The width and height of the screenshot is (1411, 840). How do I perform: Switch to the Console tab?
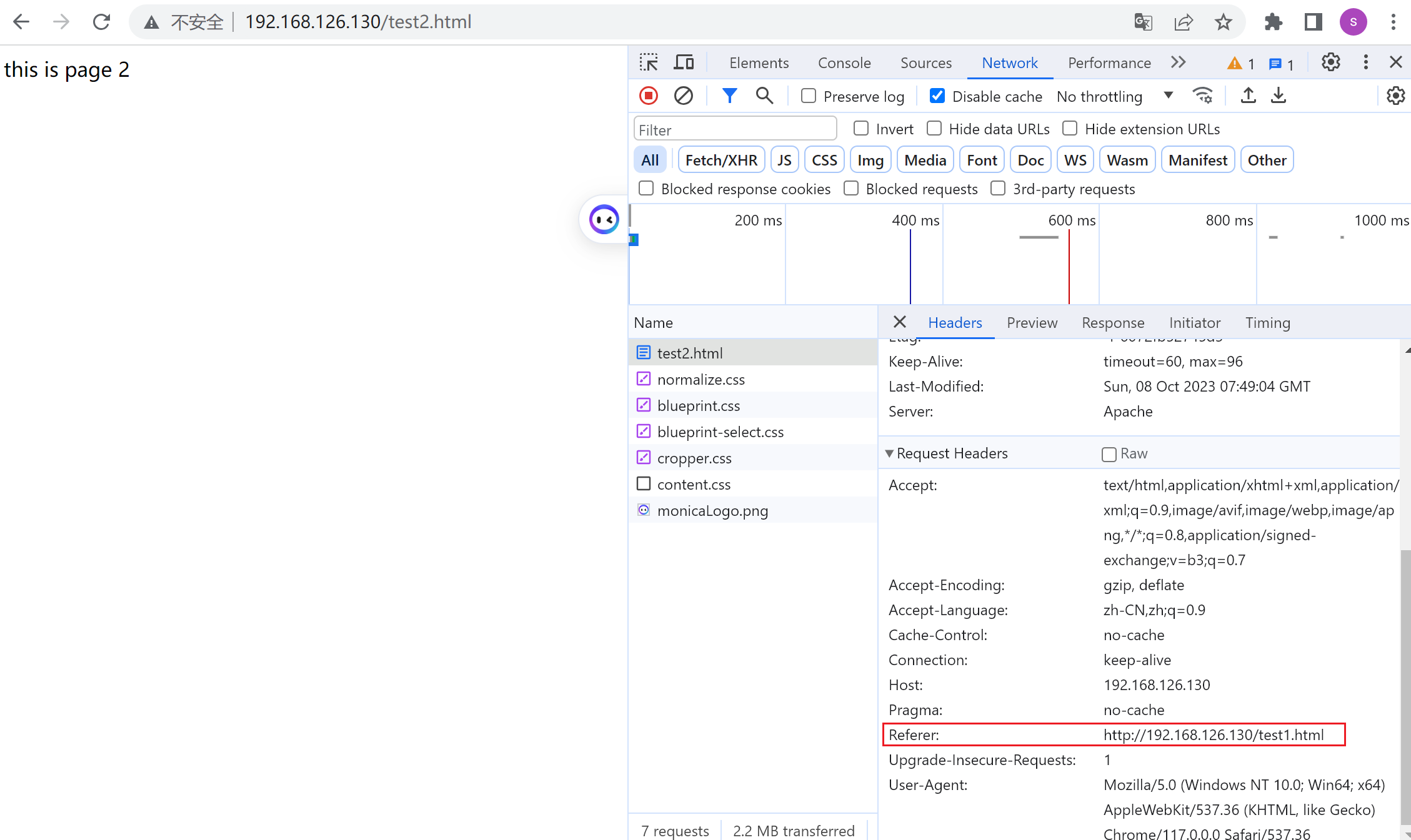(x=844, y=62)
